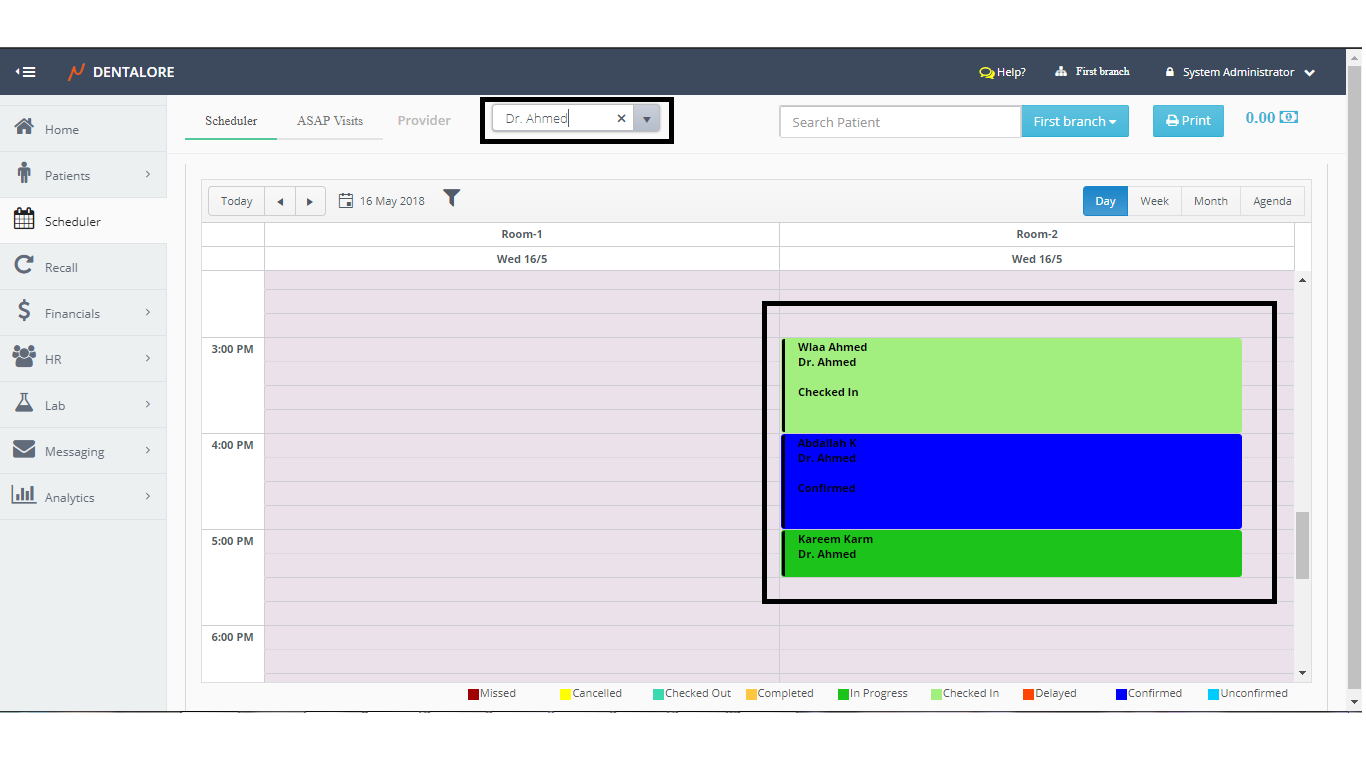This screenshot has width=1366, height=768.
Task: Click the Today button
Action: click(x=237, y=201)
